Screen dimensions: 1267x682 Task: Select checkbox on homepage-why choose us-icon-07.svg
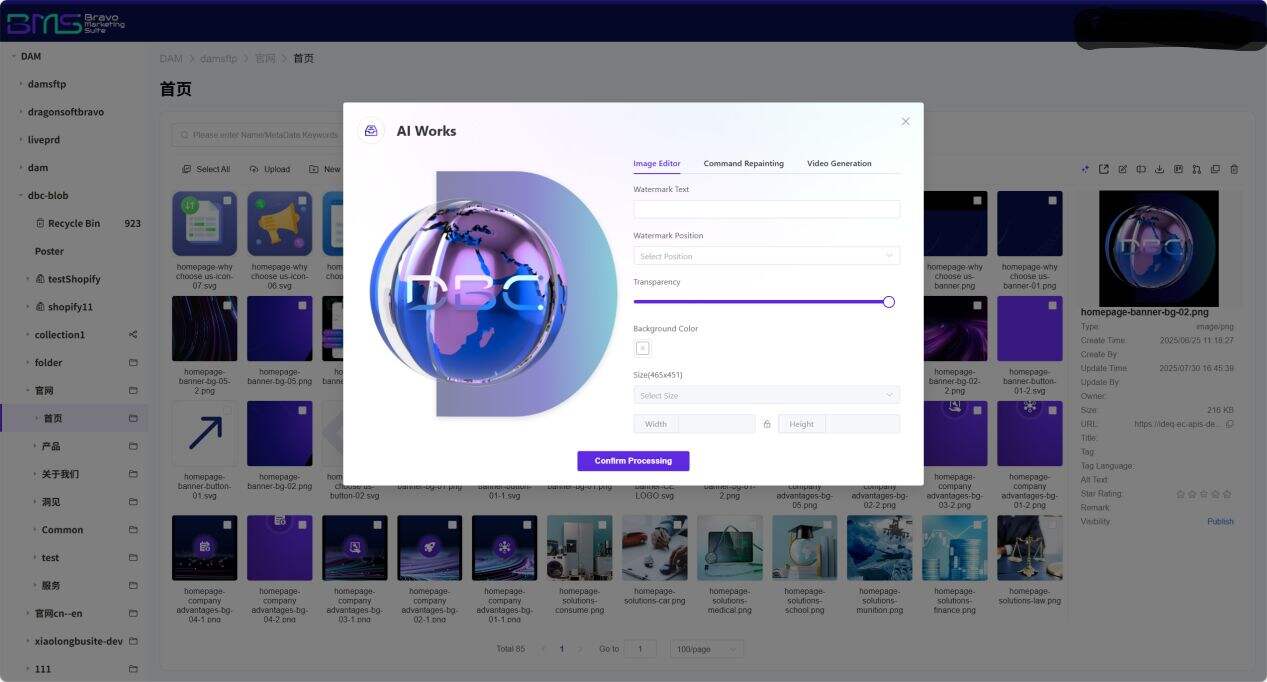coord(227,201)
